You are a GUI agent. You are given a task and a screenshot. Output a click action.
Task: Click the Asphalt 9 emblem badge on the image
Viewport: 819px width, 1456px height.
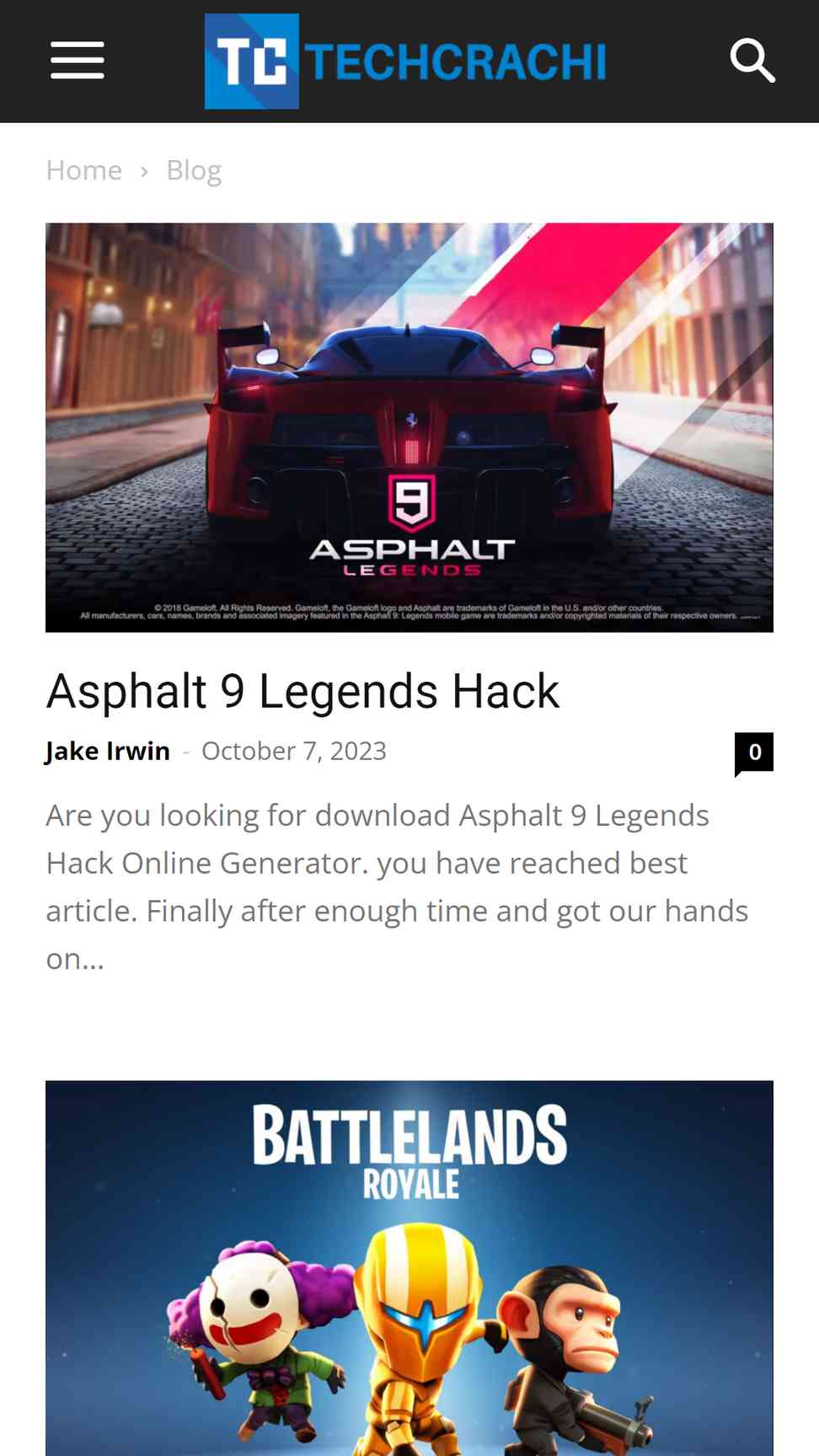(411, 502)
